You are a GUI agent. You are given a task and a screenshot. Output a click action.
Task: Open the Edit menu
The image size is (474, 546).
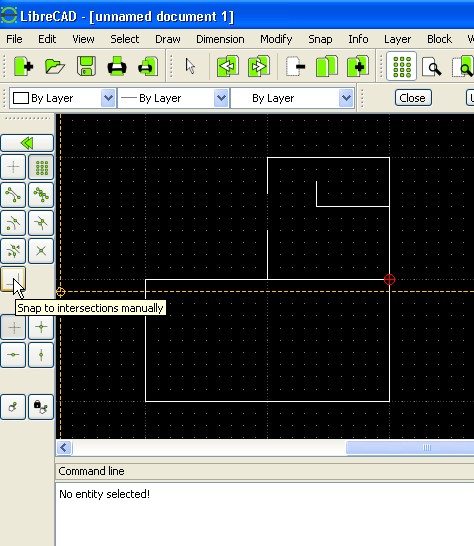pos(47,39)
